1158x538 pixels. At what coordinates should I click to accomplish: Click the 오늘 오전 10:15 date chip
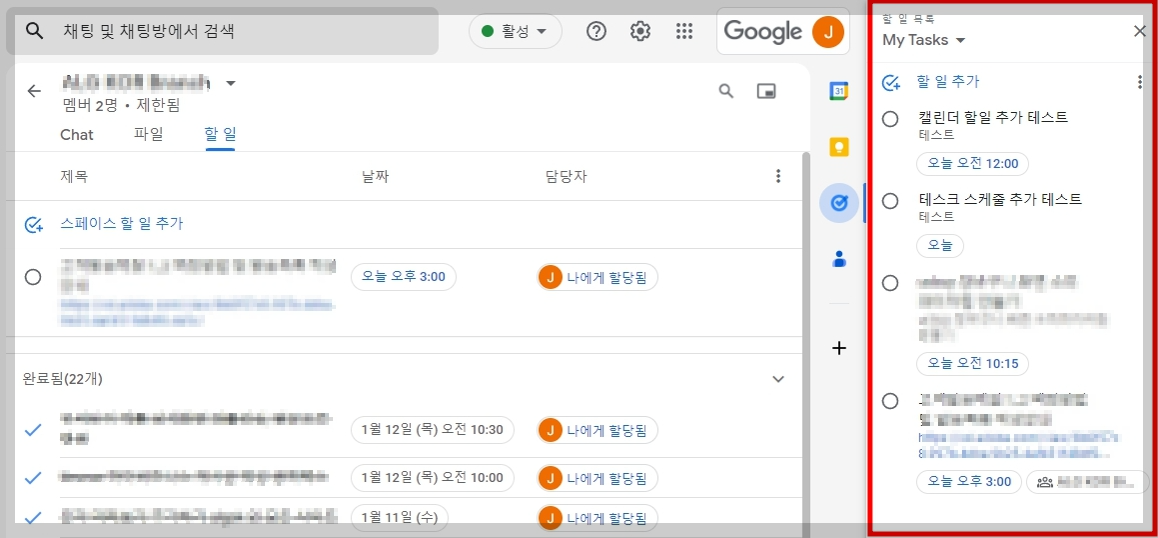(973, 364)
